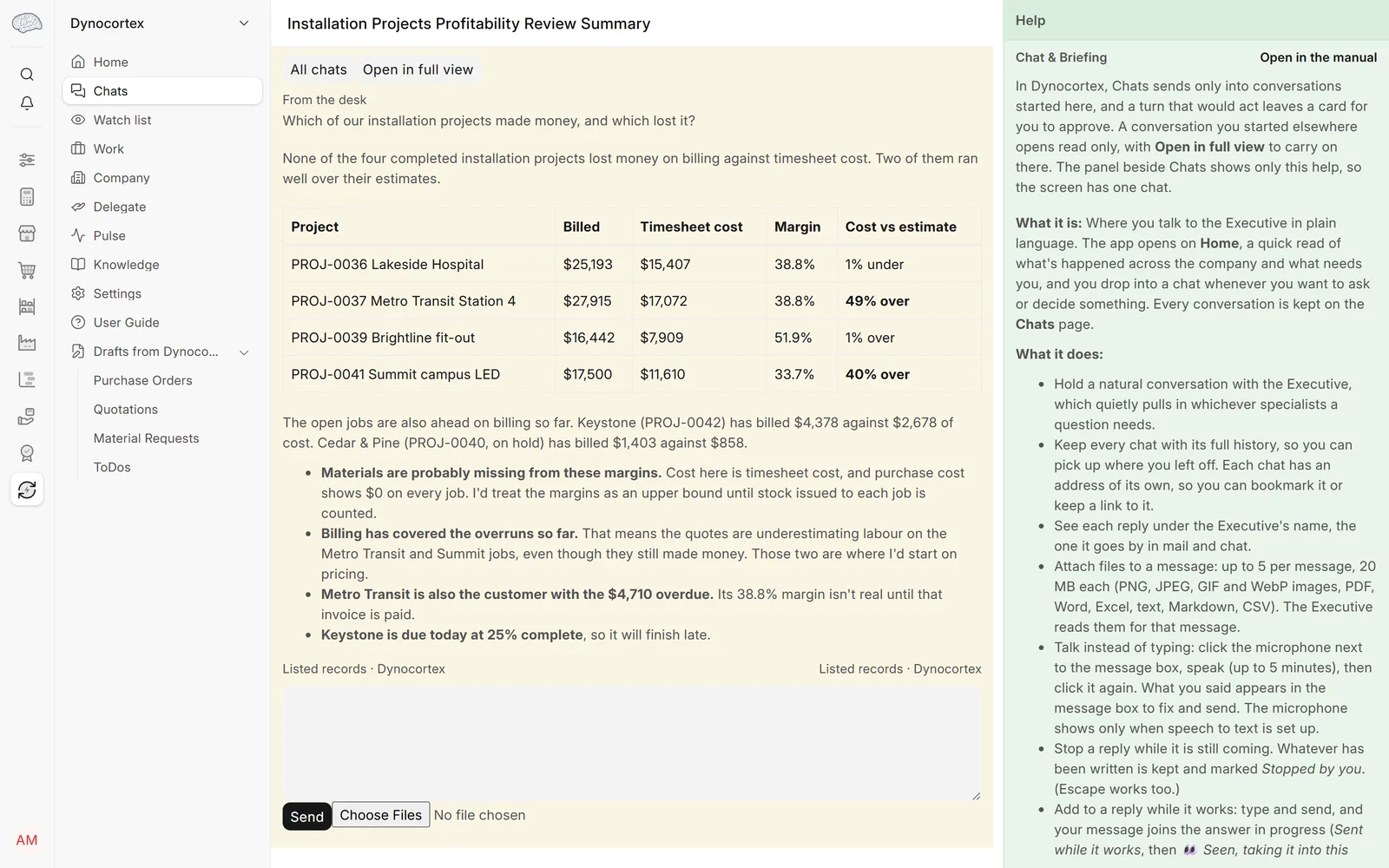Image resolution: width=1389 pixels, height=868 pixels.
Task: Click Choose Files to attach
Action: click(x=380, y=814)
